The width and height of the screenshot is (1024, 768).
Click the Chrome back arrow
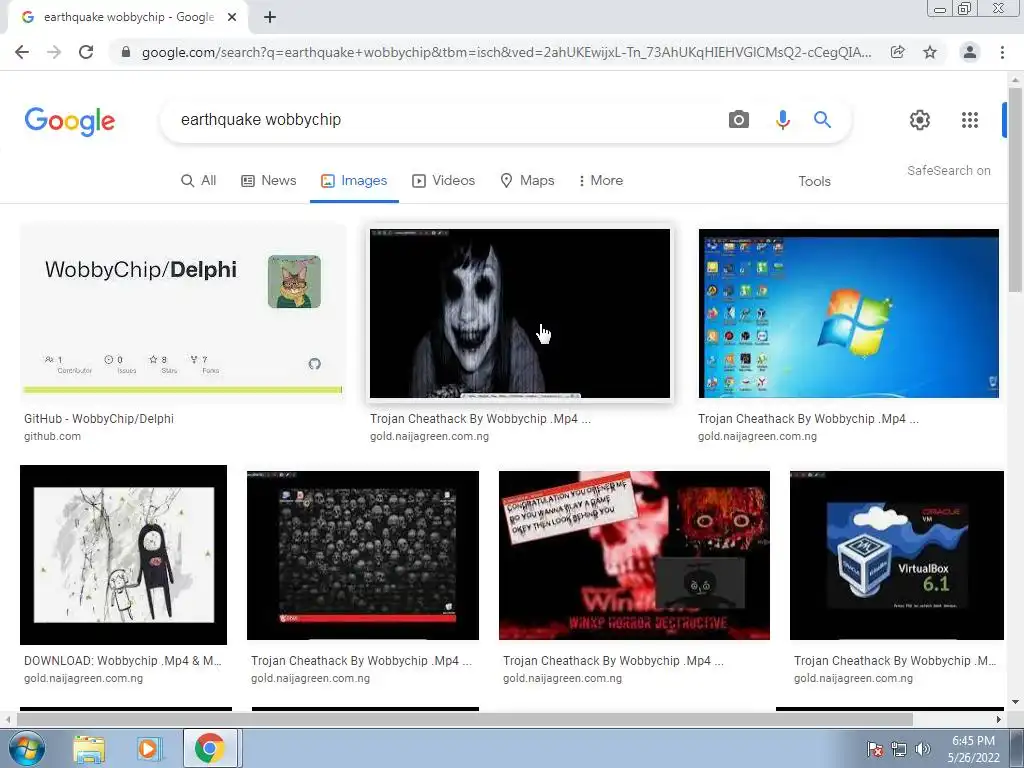click(22, 52)
